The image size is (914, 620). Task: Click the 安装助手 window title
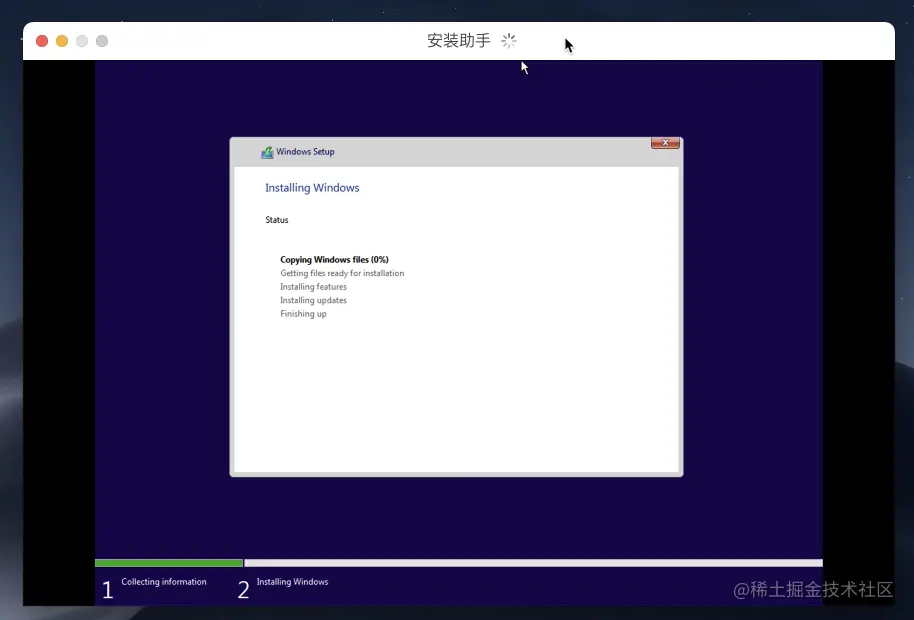(459, 40)
